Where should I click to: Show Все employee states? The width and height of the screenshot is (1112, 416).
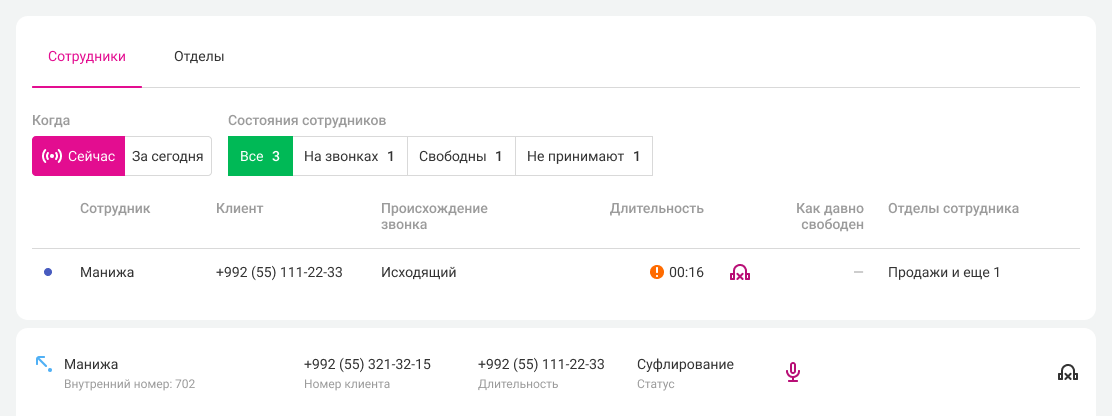pos(260,156)
